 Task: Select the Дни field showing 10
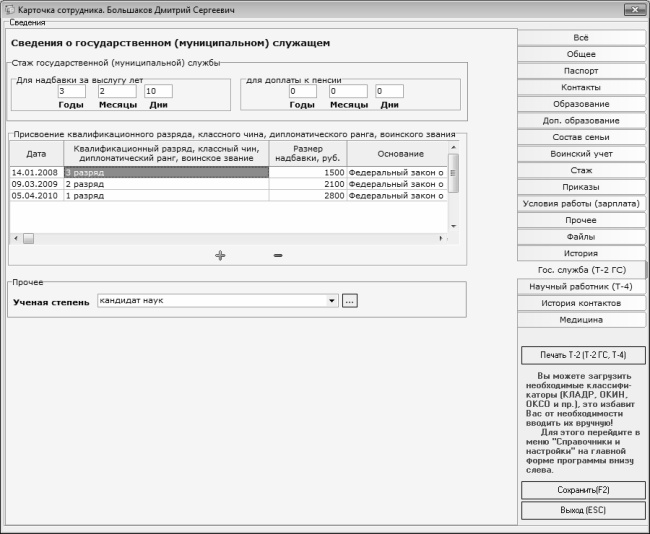158,91
